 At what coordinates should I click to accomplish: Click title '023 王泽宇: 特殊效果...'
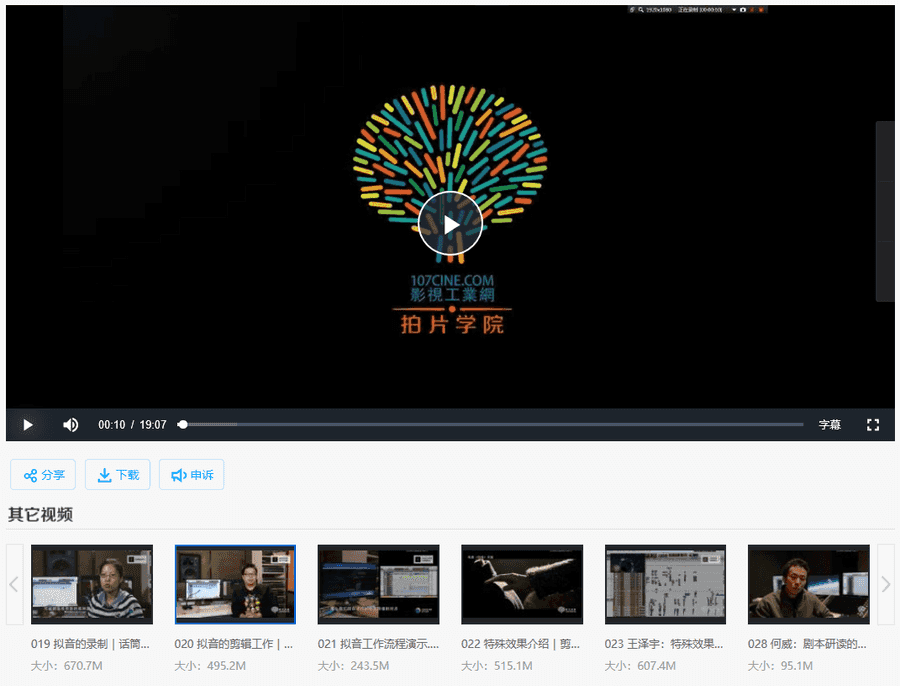tap(664, 644)
